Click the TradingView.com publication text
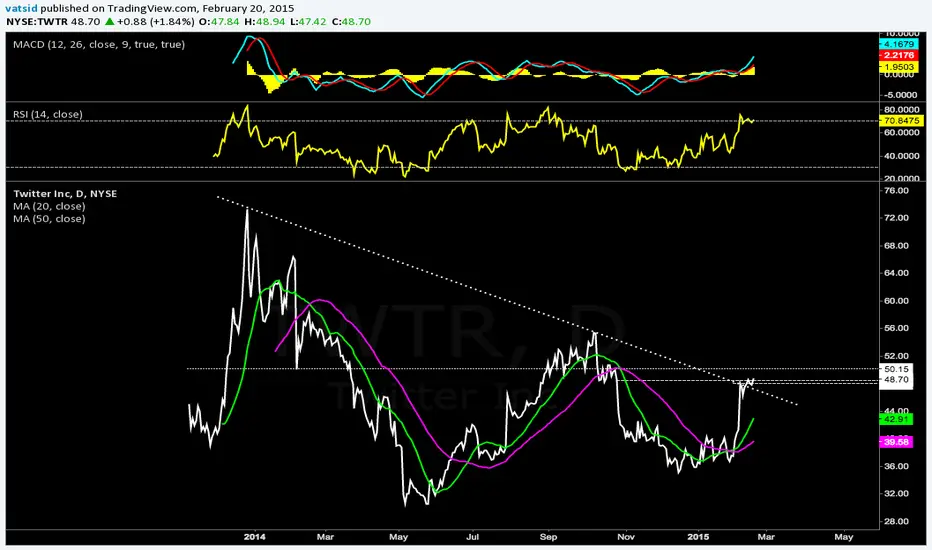932x550 pixels. 152,9
